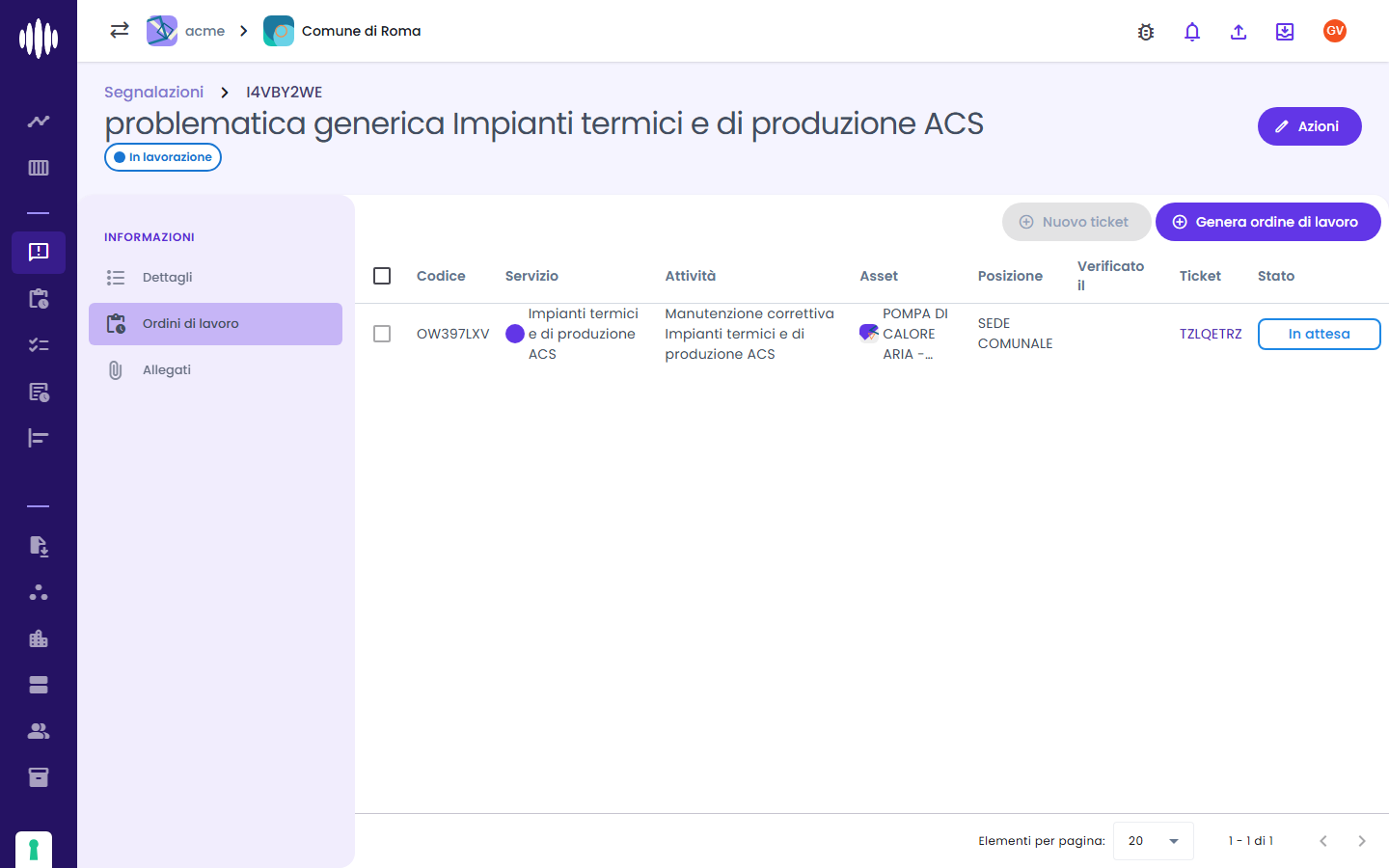Go back to Segnalazioni breadcrumb

coord(154,92)
